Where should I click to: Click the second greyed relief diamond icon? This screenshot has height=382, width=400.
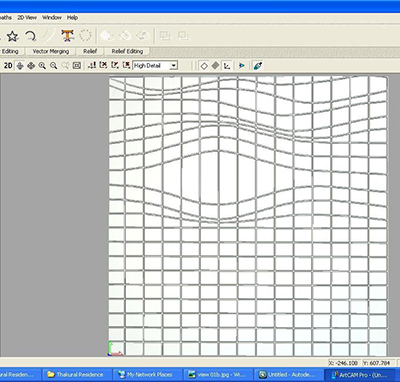125,35
